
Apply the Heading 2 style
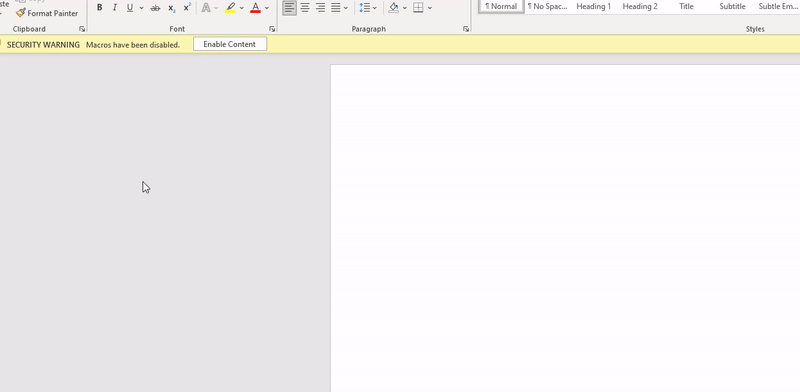point(640,6)
